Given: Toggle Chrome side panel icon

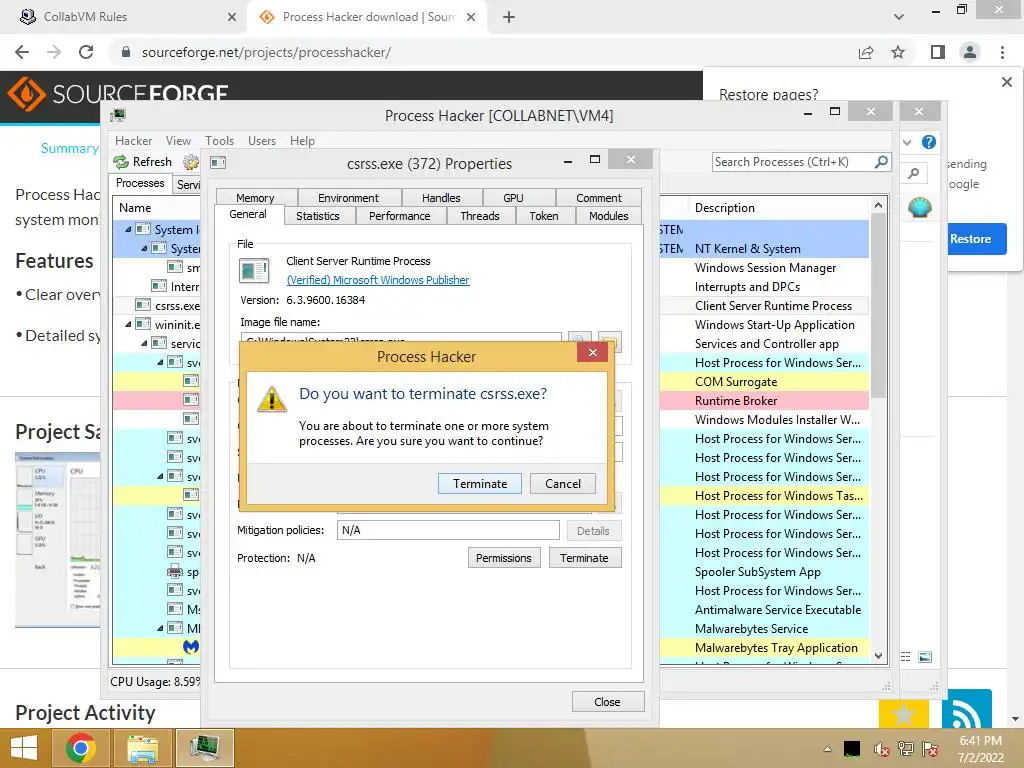Looking at the screenshot, I should [938, 52].
